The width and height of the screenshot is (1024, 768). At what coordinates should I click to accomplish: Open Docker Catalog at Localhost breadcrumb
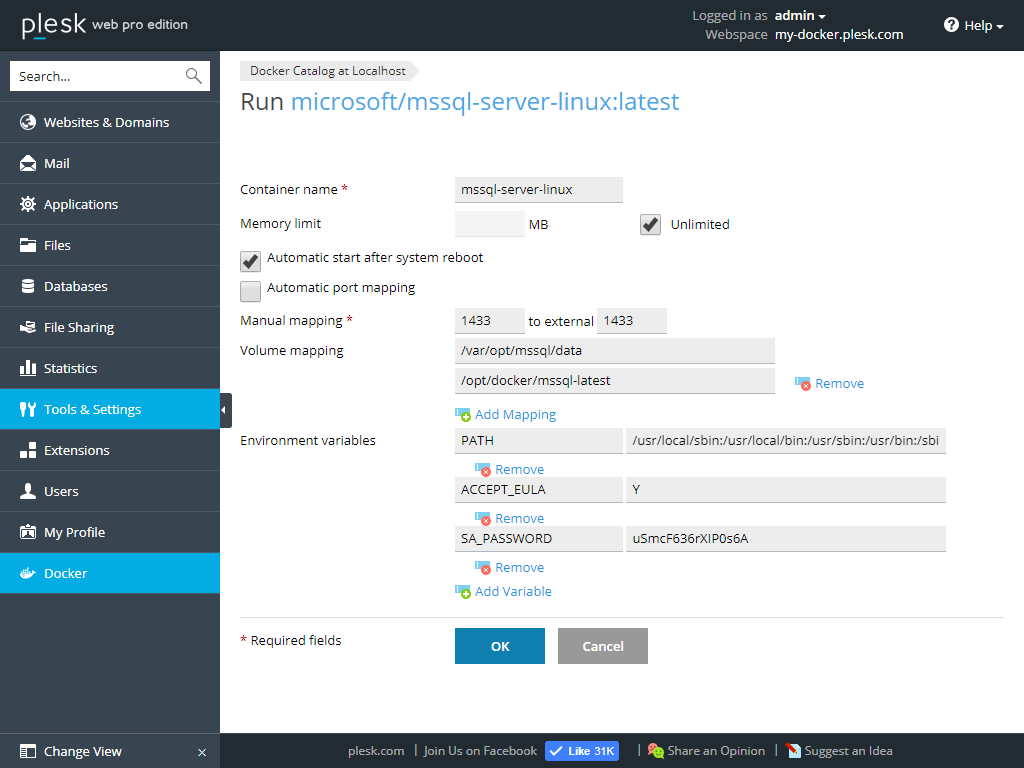pyautogui.click(x=328, y=71)
